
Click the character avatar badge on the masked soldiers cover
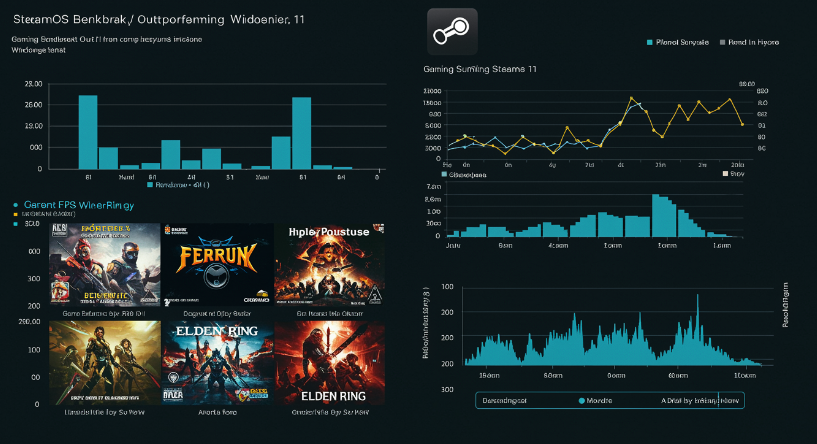pyautogui.click(x=60, y=293)
